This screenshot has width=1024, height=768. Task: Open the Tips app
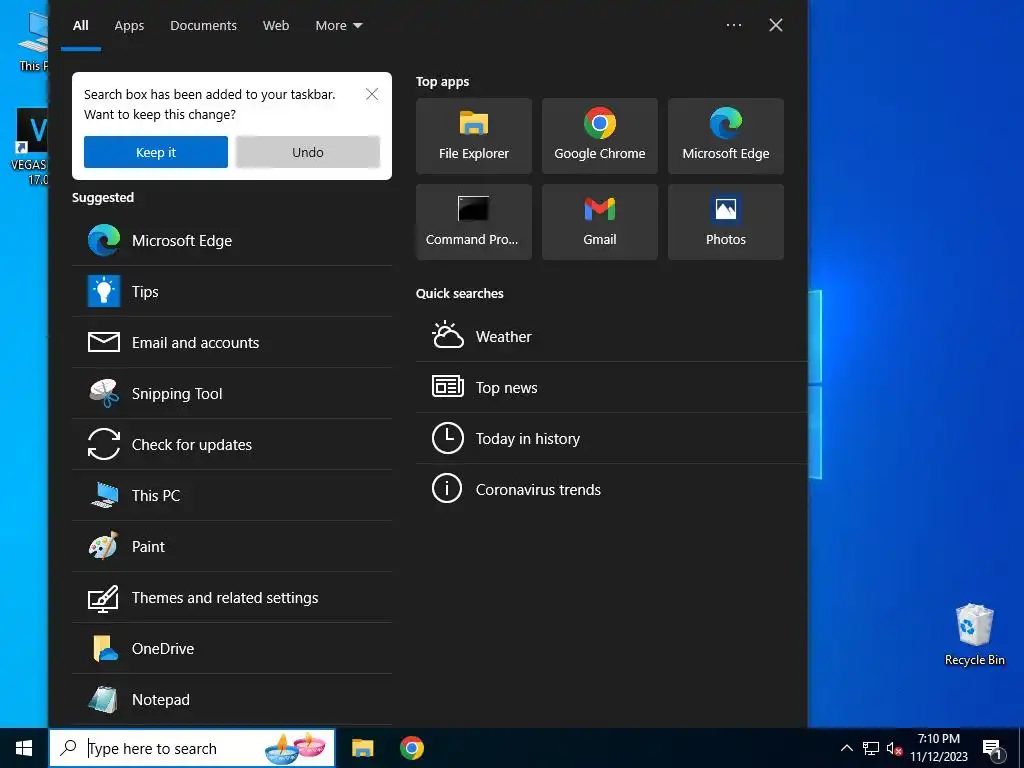(232, 291)
